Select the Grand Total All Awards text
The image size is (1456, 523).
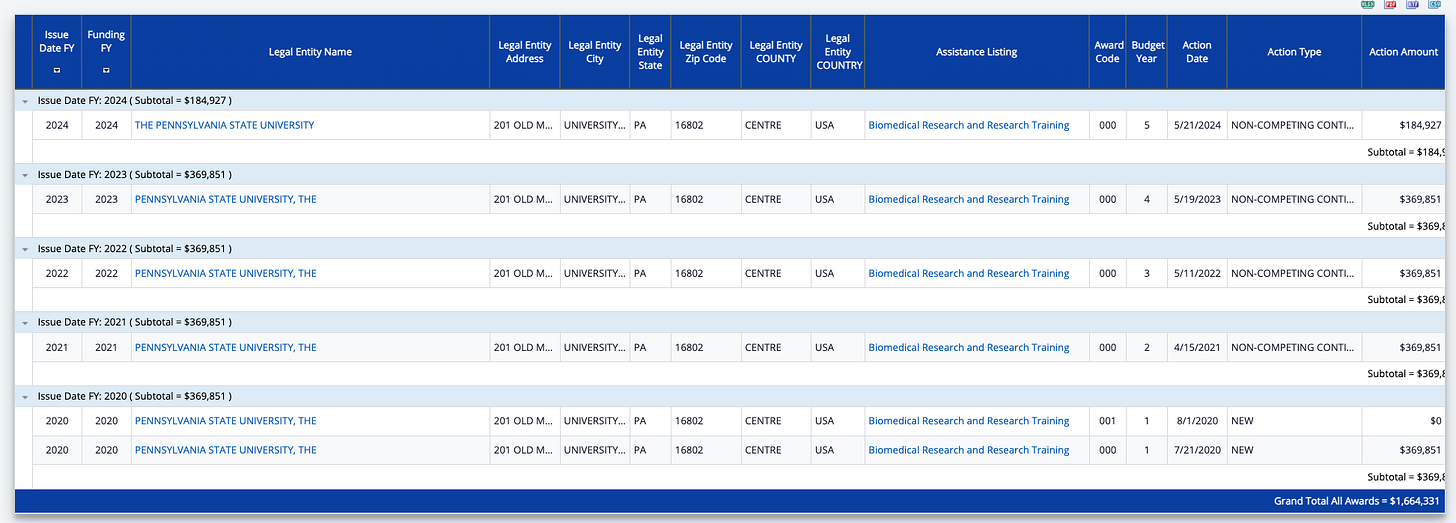1356,502
